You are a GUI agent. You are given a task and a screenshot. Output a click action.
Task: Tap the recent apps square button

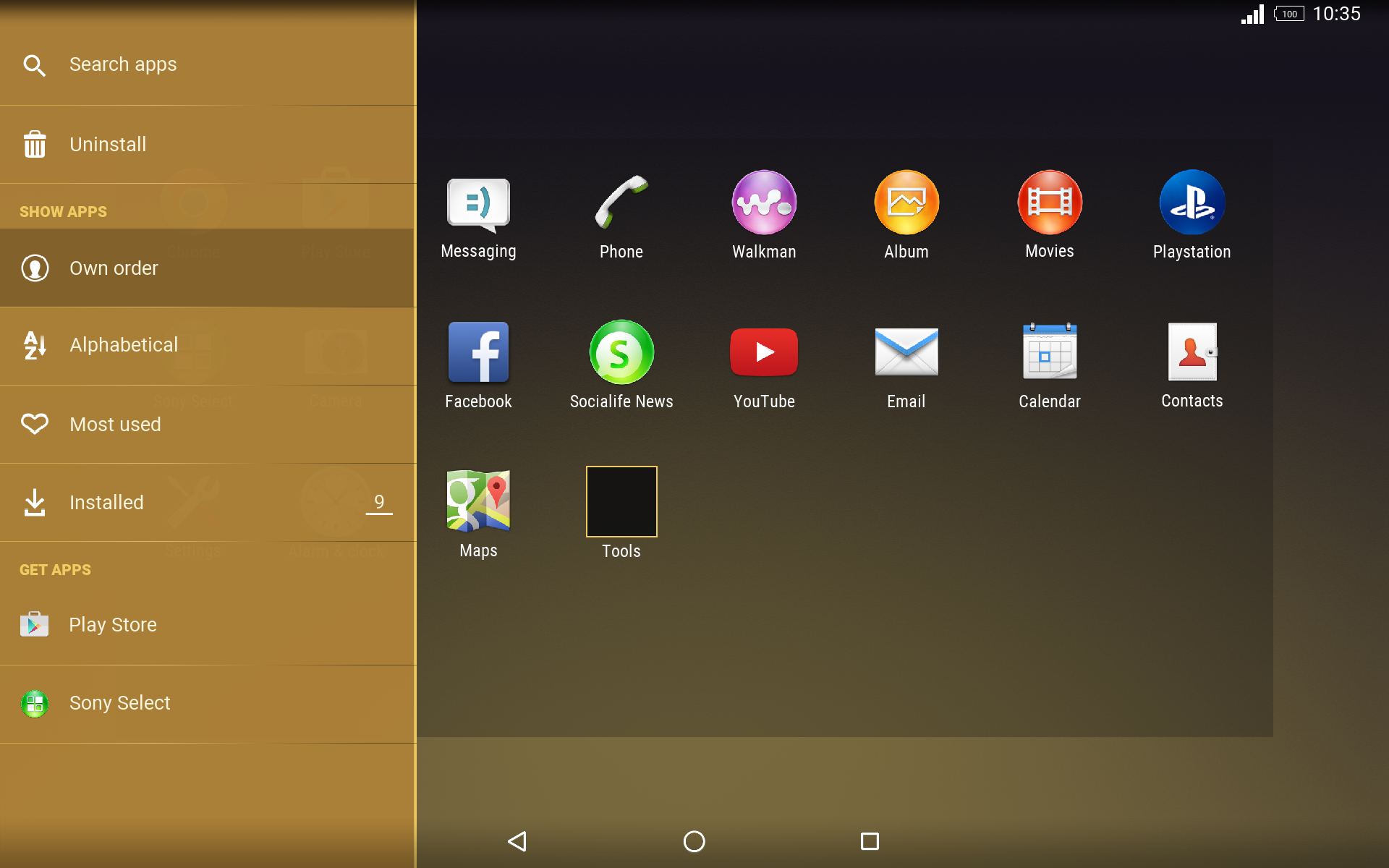tap(870, 841)
